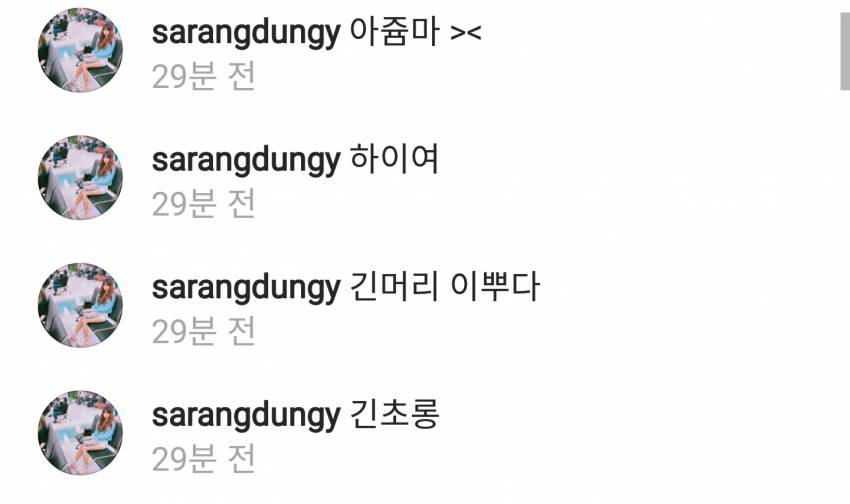This screenshot has height=504, width=850.
Task: Select the 하이여 comment text
Action: tap(394, 159)
